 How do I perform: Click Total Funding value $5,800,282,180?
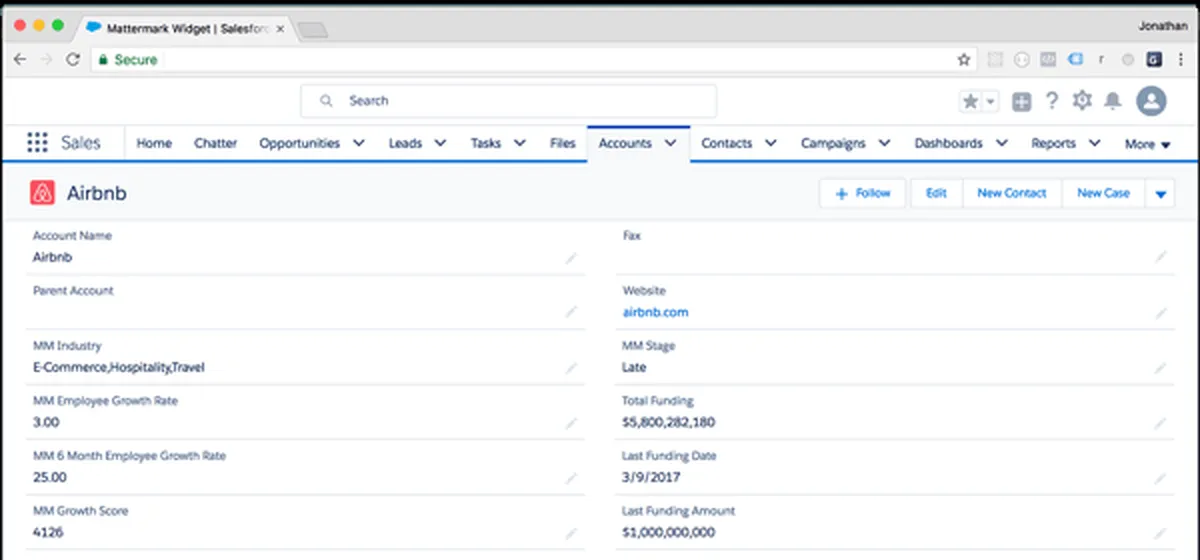[668, 422]
